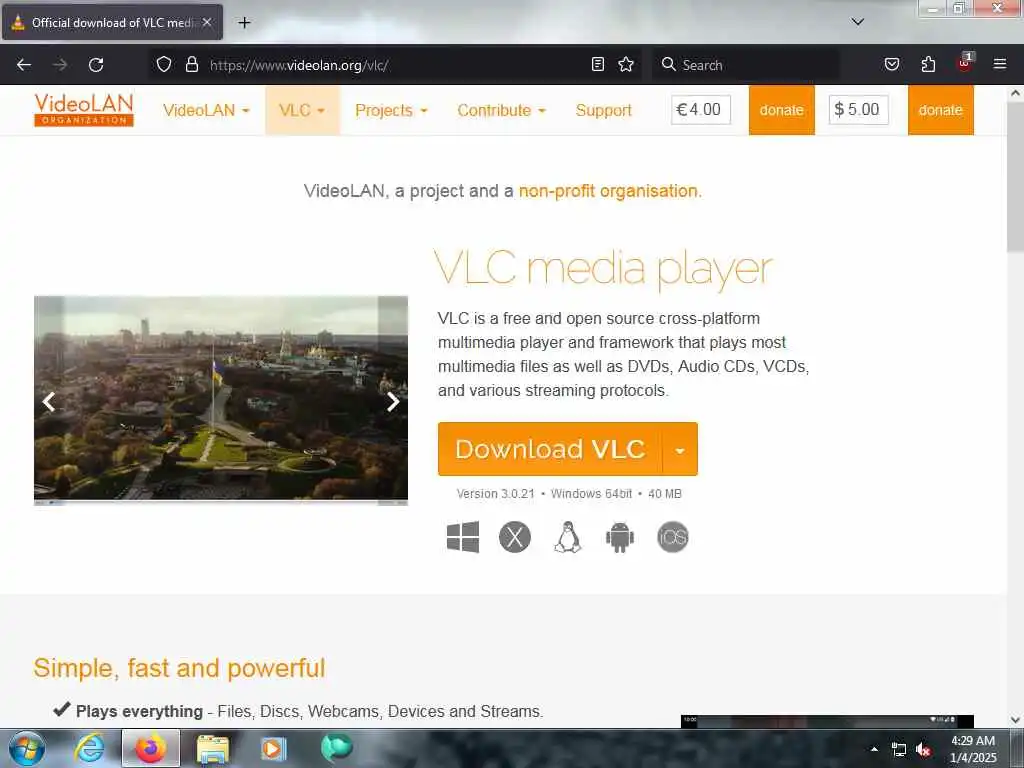This screenshot has width=1024, height=768.
Task: Select the Windows platform icon
Action: coord(463,537)
